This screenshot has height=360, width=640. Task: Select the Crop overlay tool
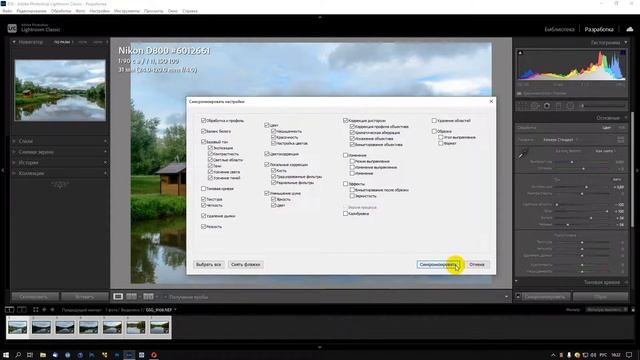522,106
